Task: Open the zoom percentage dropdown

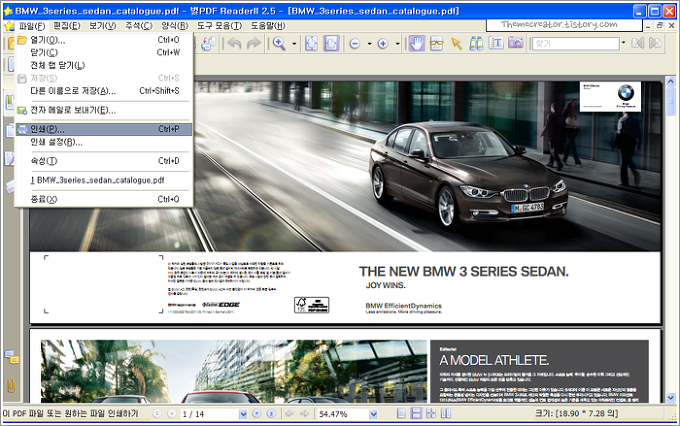Action: (x=373, y=414)
